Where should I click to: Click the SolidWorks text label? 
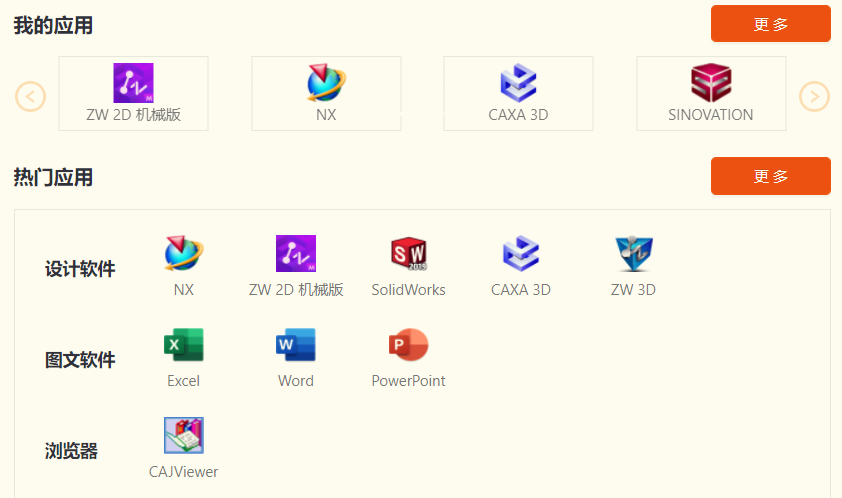[409, 290]
